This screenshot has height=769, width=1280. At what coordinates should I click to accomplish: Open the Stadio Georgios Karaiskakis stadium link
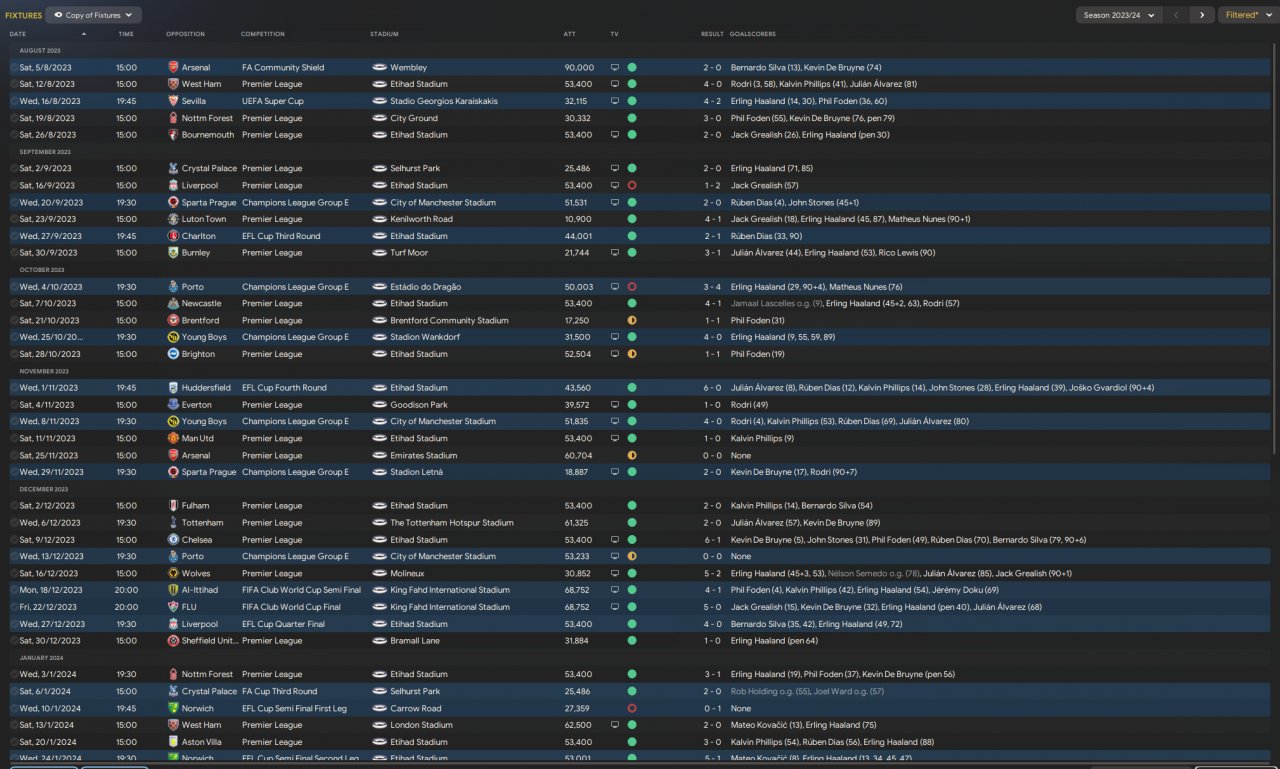[444, 101]
